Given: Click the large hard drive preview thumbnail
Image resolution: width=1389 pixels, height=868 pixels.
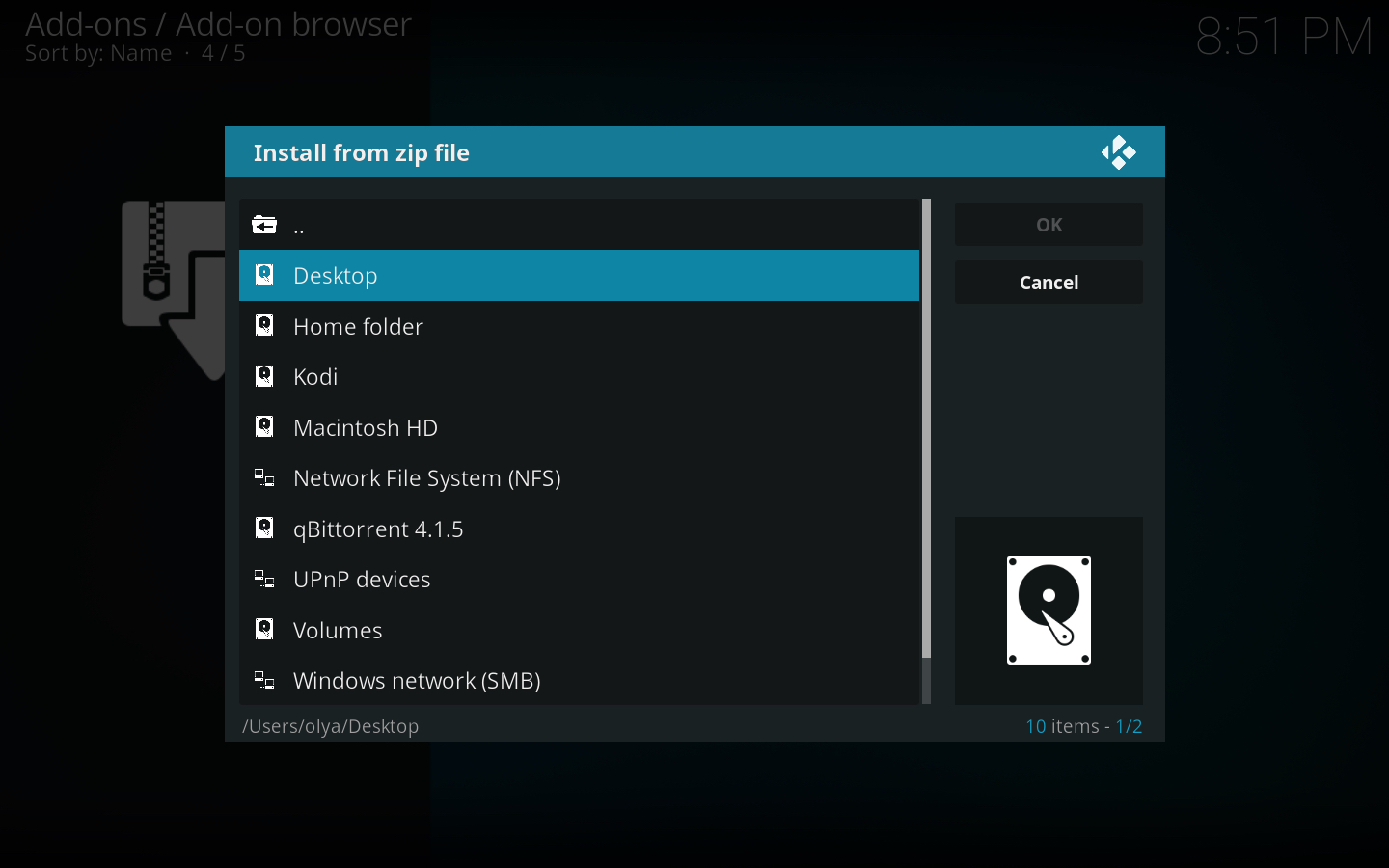Looking at the screenshot, I should [x=1049, y=610].
